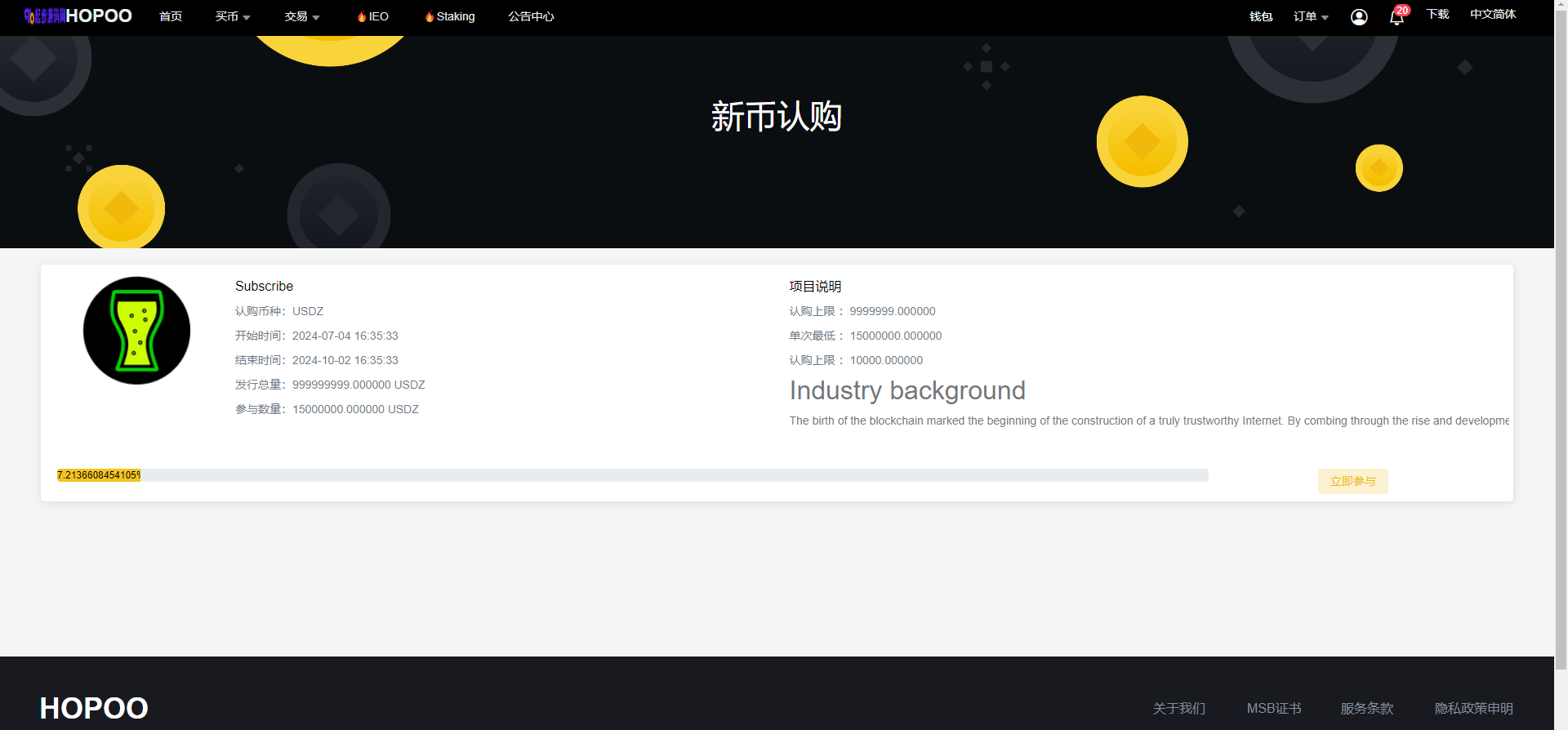Open 隐私政策申明 privacy policy link
This screenshot has height=730, width=1568.
click(x=1473, y=708)
